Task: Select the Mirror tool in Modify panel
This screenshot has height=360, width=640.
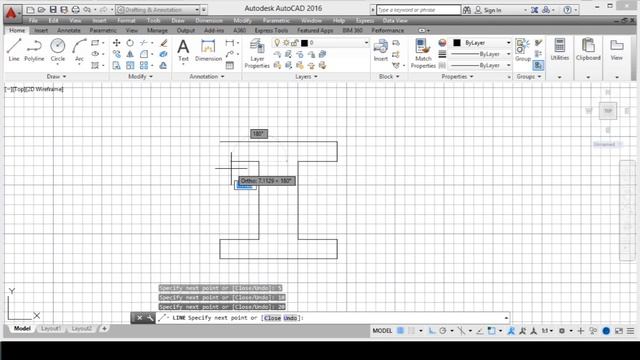Action: click(130, 54)
